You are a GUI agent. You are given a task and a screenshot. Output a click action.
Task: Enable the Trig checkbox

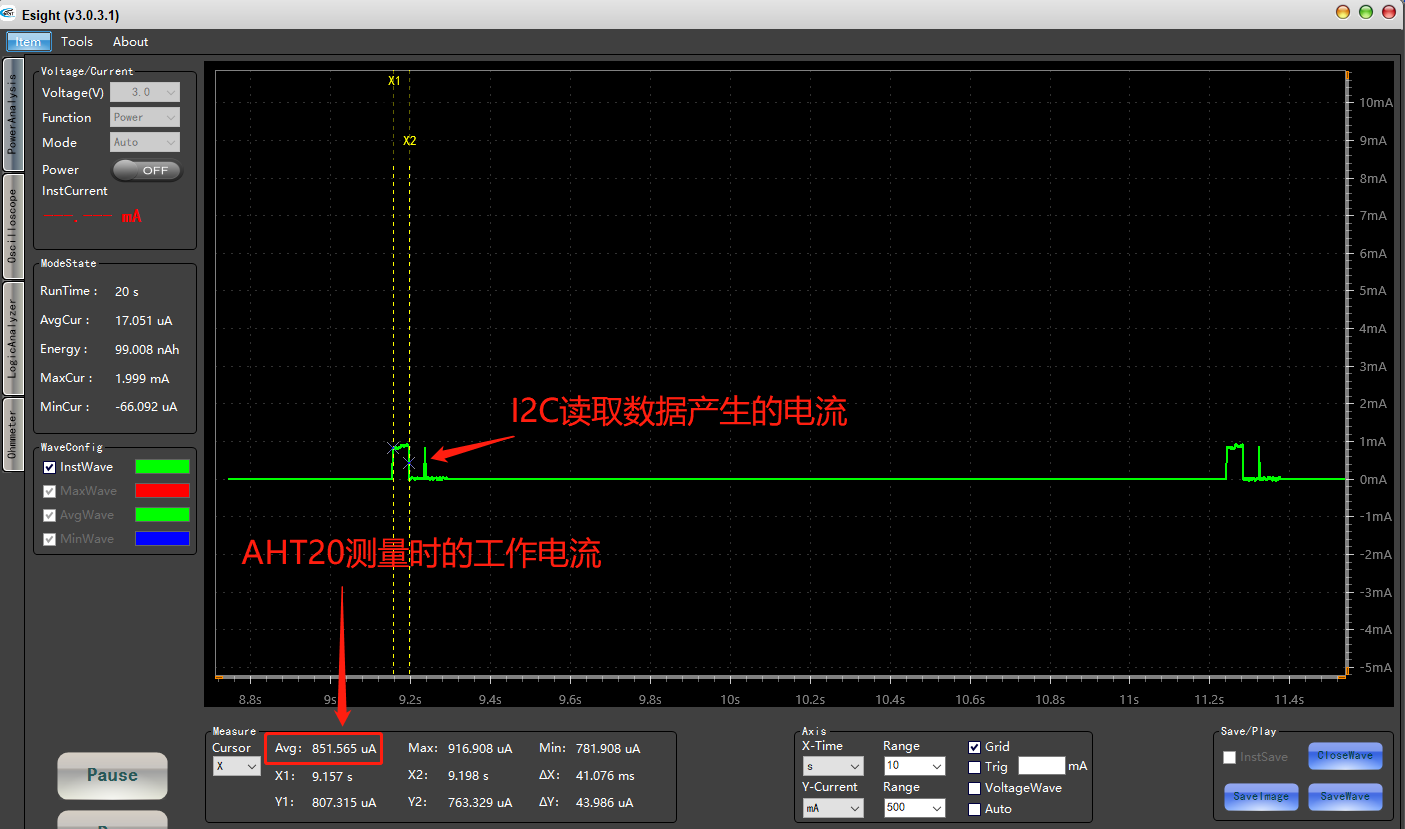[x=975, y=767]
